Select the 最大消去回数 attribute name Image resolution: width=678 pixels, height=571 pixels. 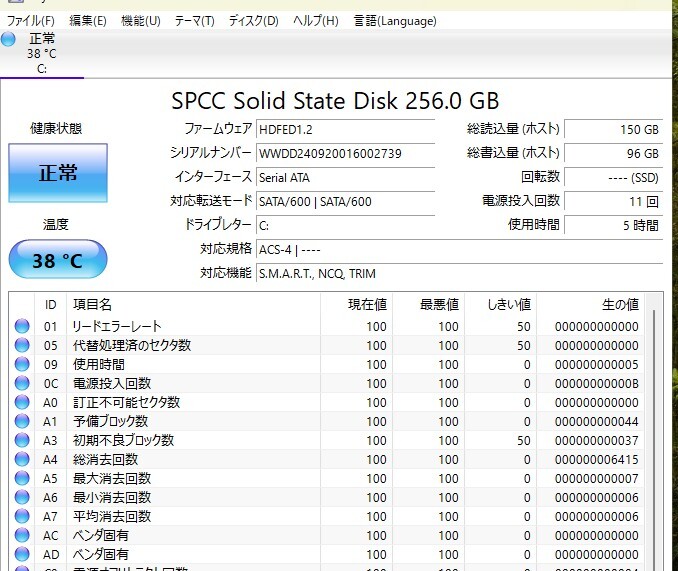coord(112,478)
